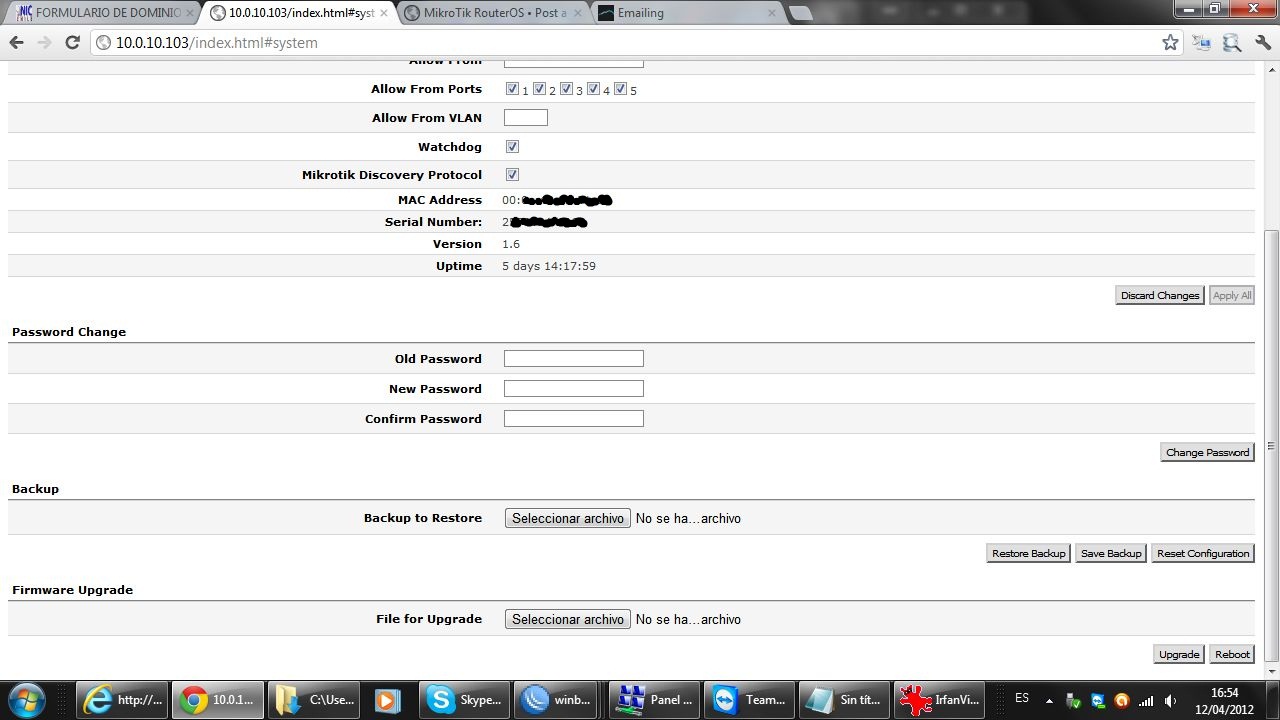1280x720 pixels.
Task: Launch Windows Media Player from the taskbar
Action: click(387, 700)
